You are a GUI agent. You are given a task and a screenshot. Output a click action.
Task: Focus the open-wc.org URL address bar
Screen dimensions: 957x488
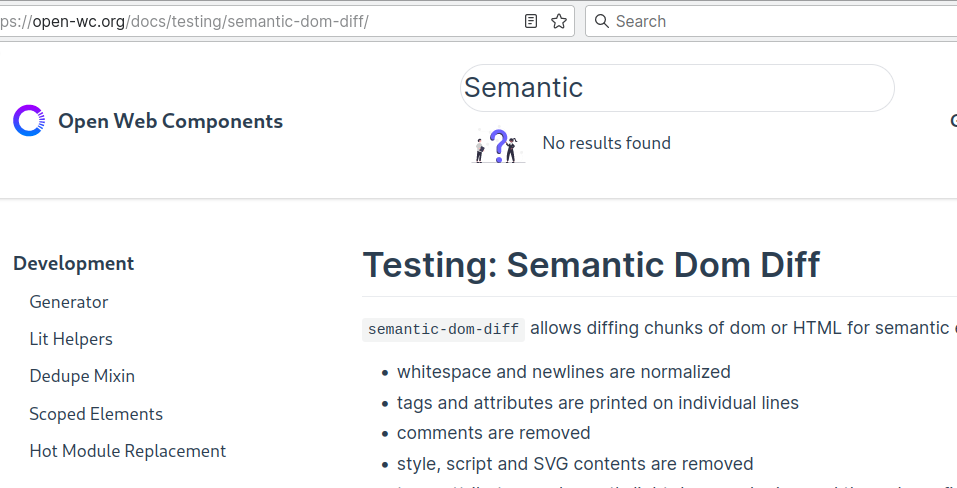coord(250,21)
